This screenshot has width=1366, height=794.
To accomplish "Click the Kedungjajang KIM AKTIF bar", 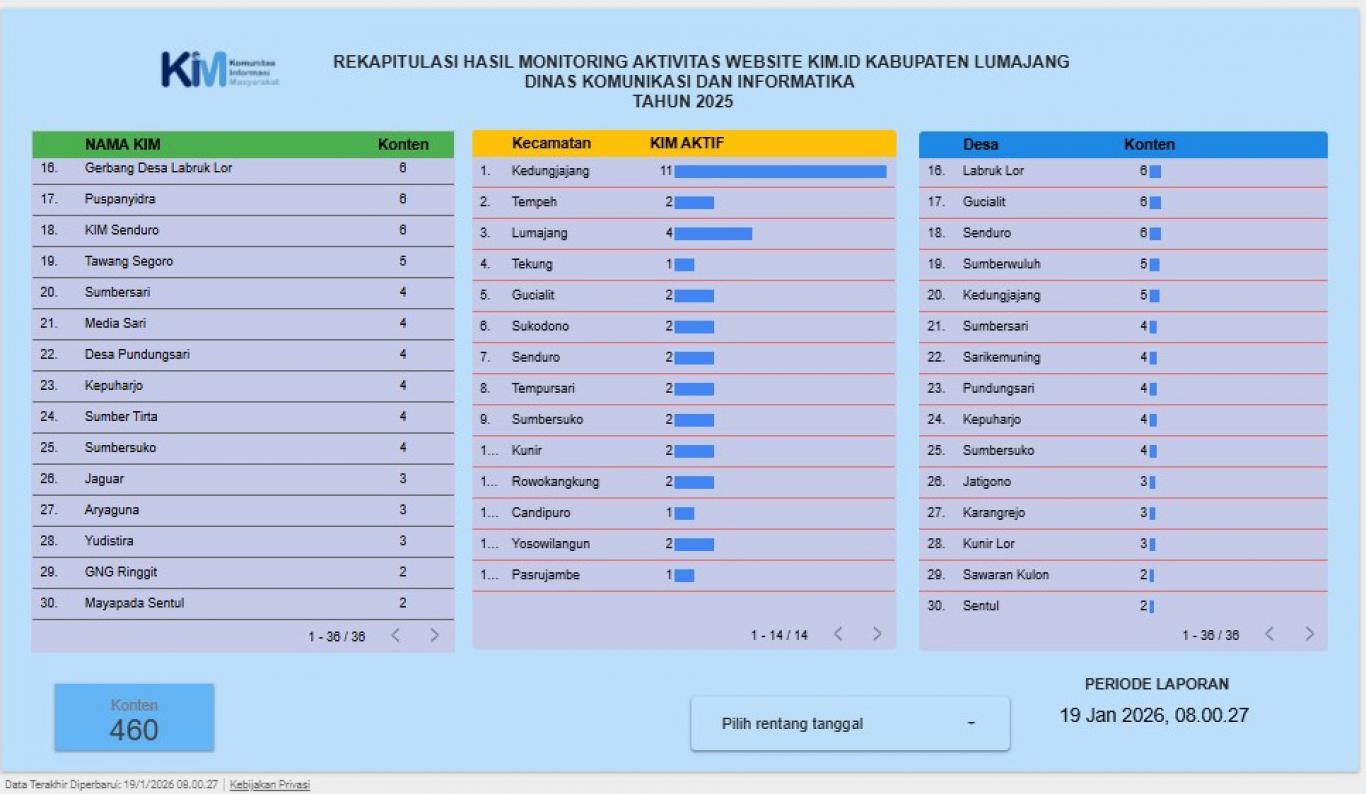I will pyautogui.click(x=780, y=171).
